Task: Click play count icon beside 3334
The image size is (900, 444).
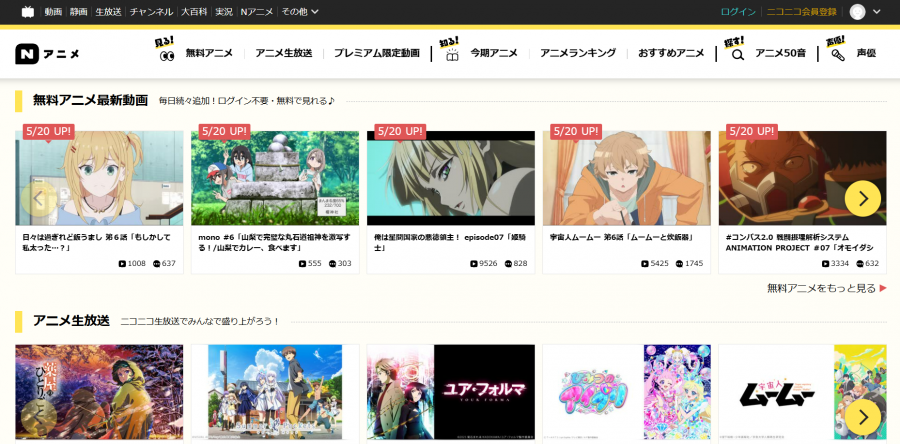Action: [825, 264]
